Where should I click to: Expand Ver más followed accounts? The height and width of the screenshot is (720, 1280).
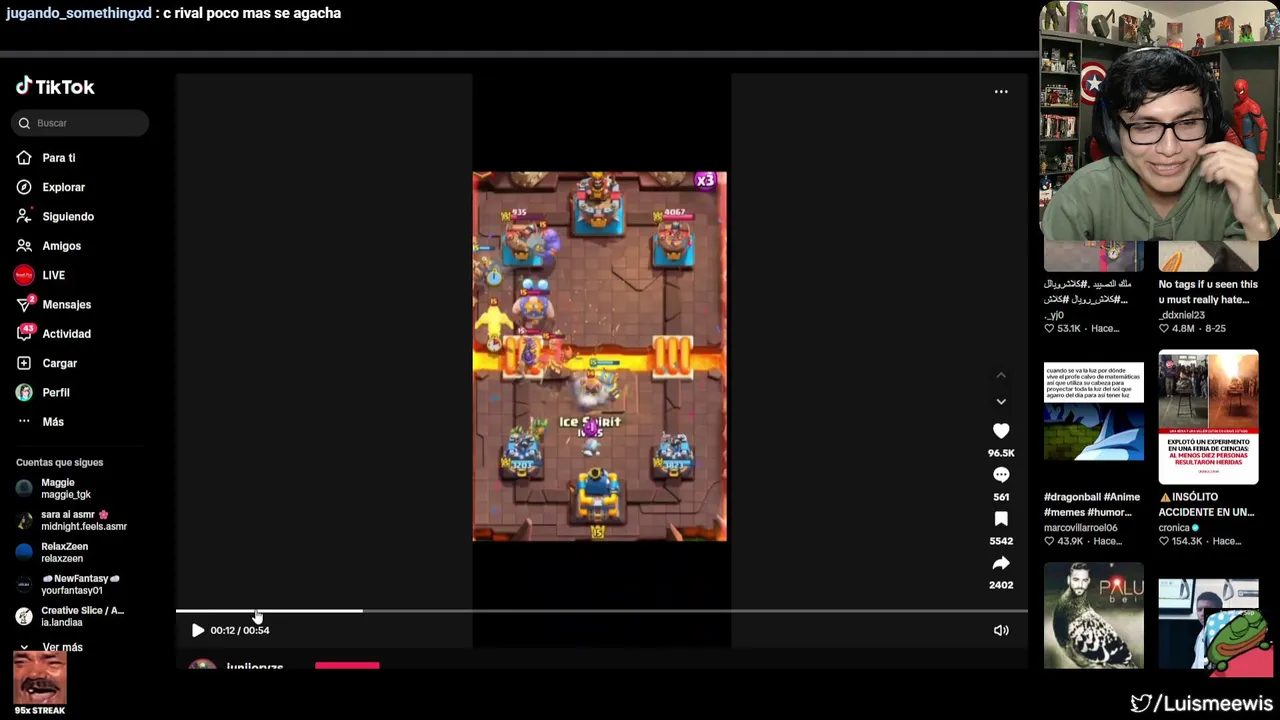(62, 647)
